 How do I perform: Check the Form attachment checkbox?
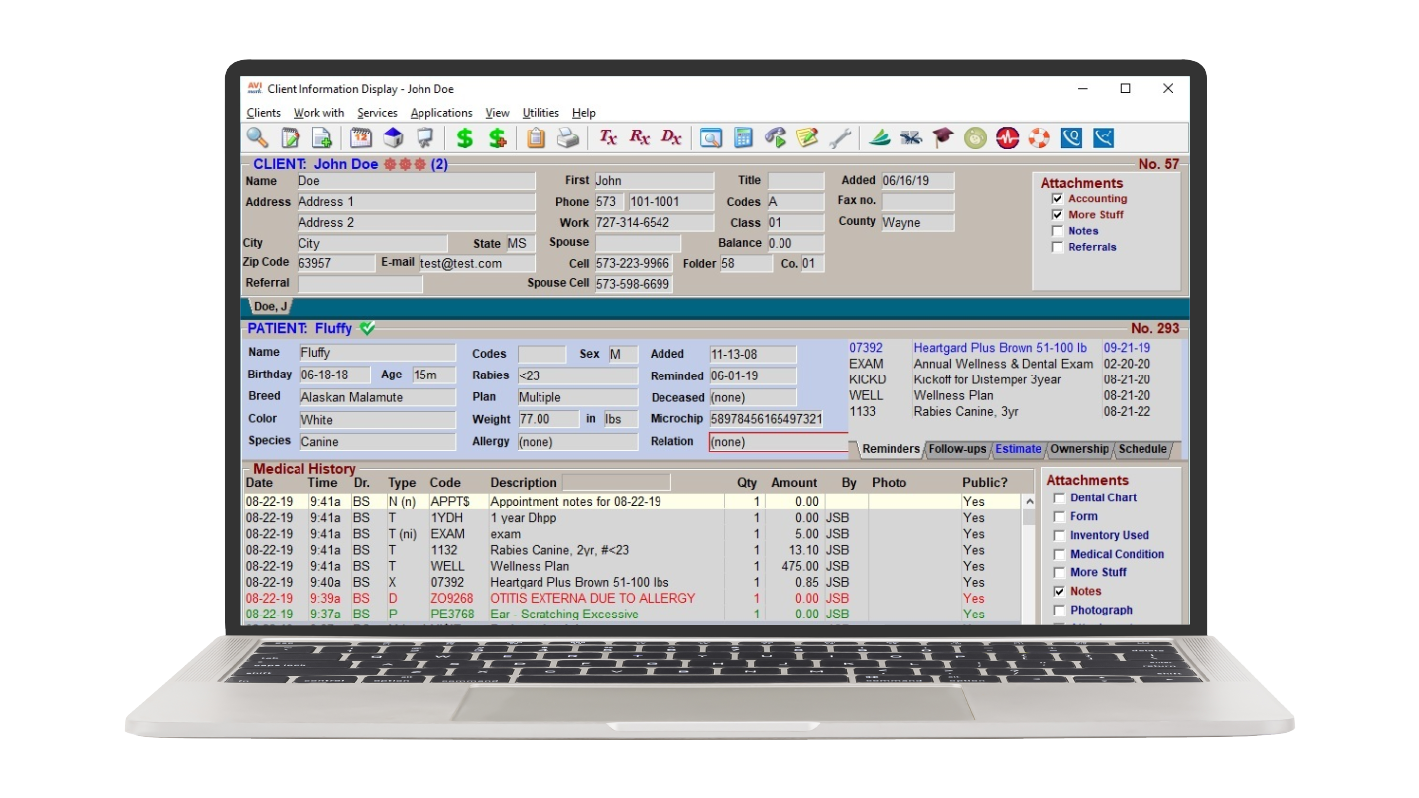click(1060, 517)
